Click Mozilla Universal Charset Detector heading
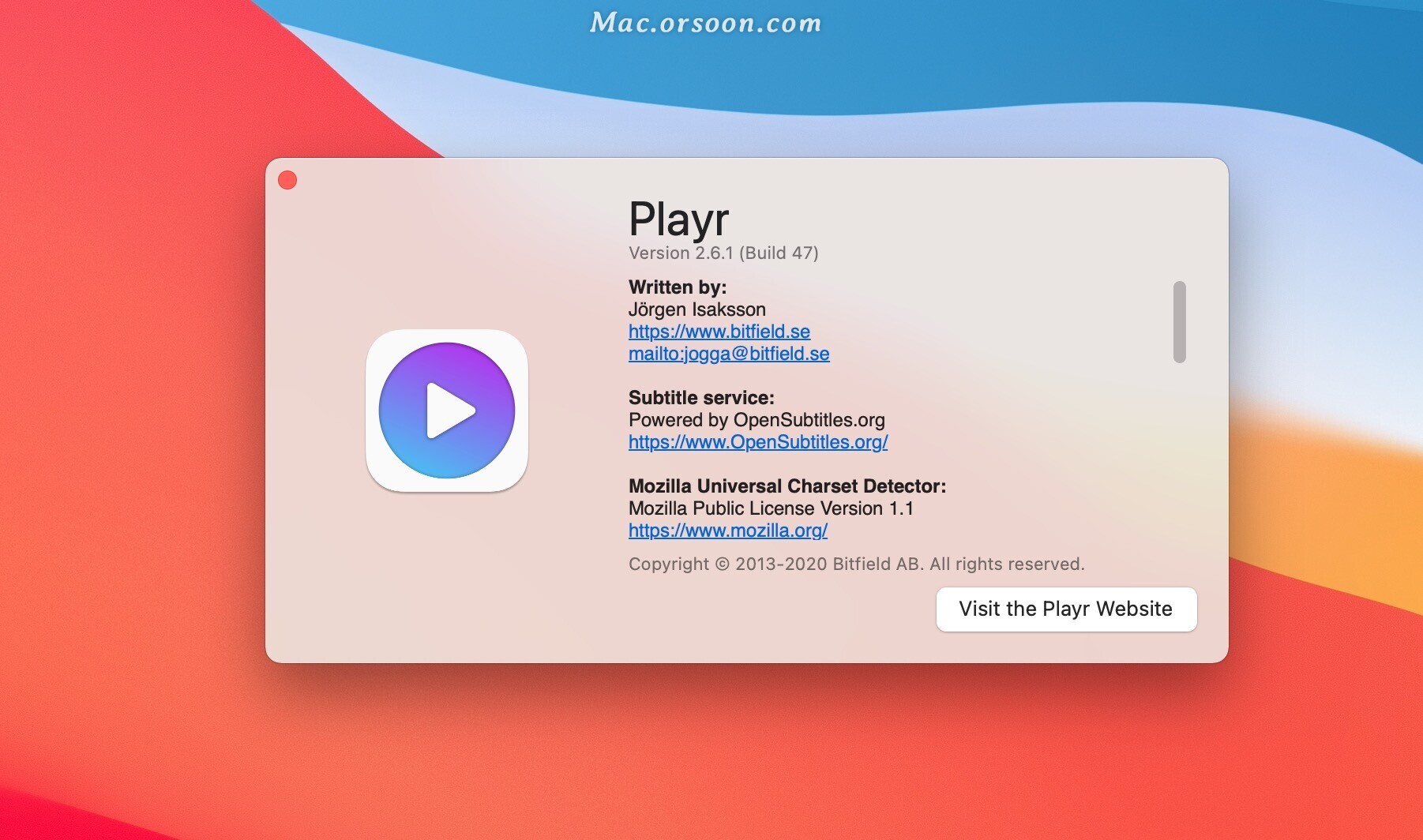Screen dimensions: 1423x840 point(787,486)
